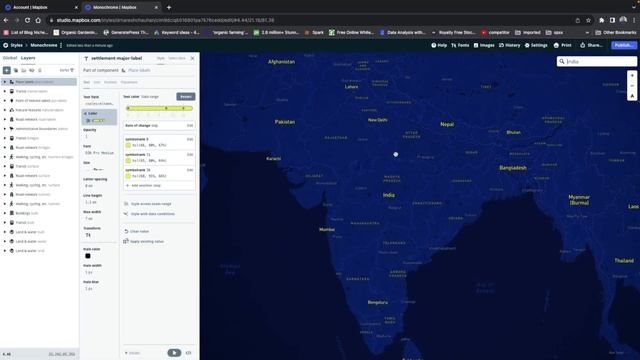Switch to the Layers tab
640x360 pixels.
[x=28, y=58]
